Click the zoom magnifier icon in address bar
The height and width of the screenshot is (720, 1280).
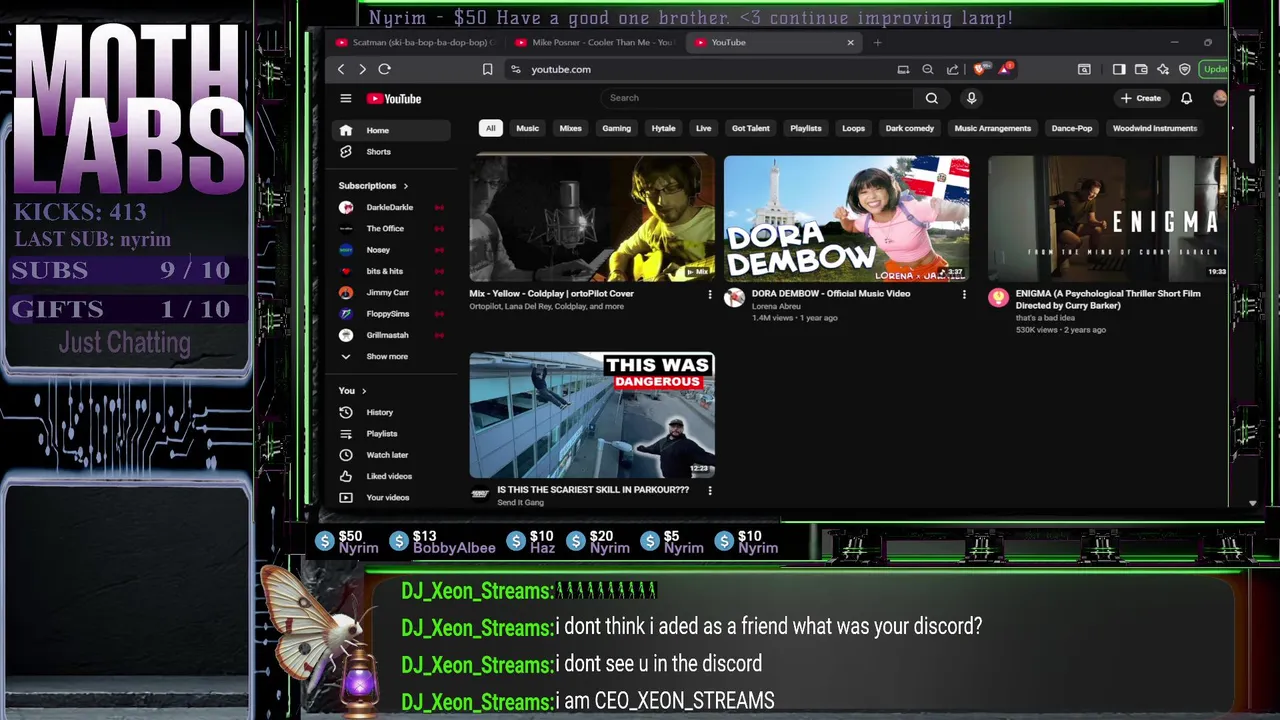927,69
